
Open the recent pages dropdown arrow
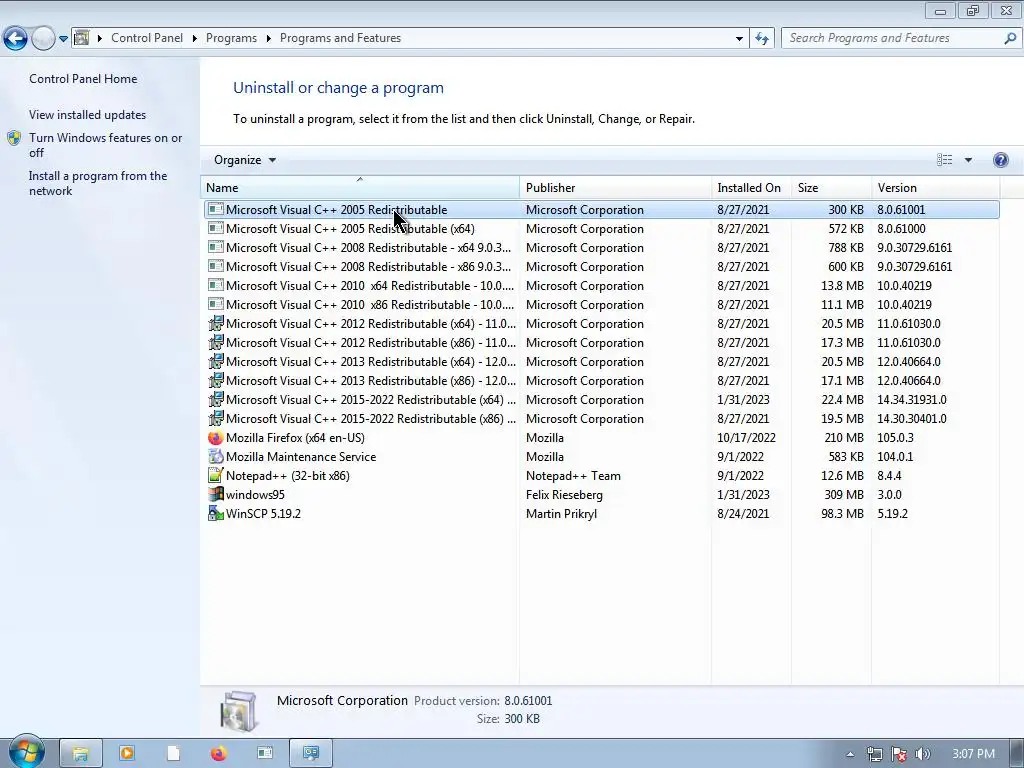[63, 39]
